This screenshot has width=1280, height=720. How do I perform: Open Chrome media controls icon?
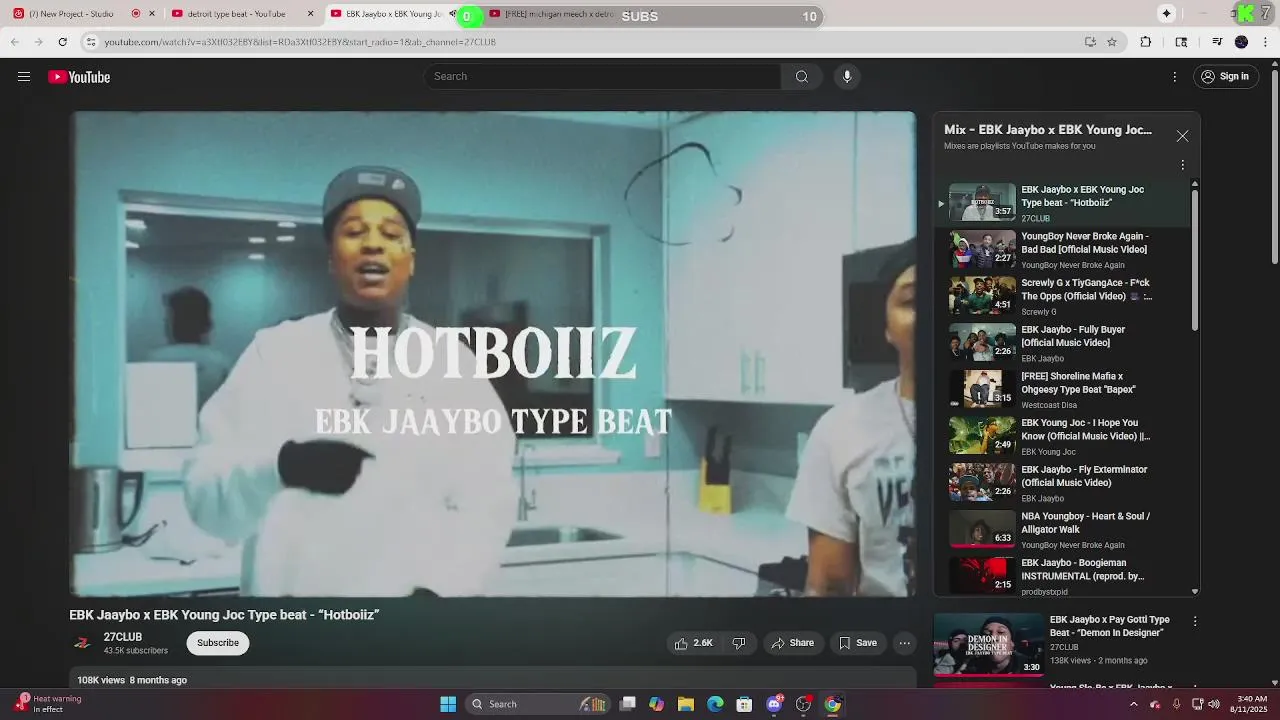coord(1217,42)
